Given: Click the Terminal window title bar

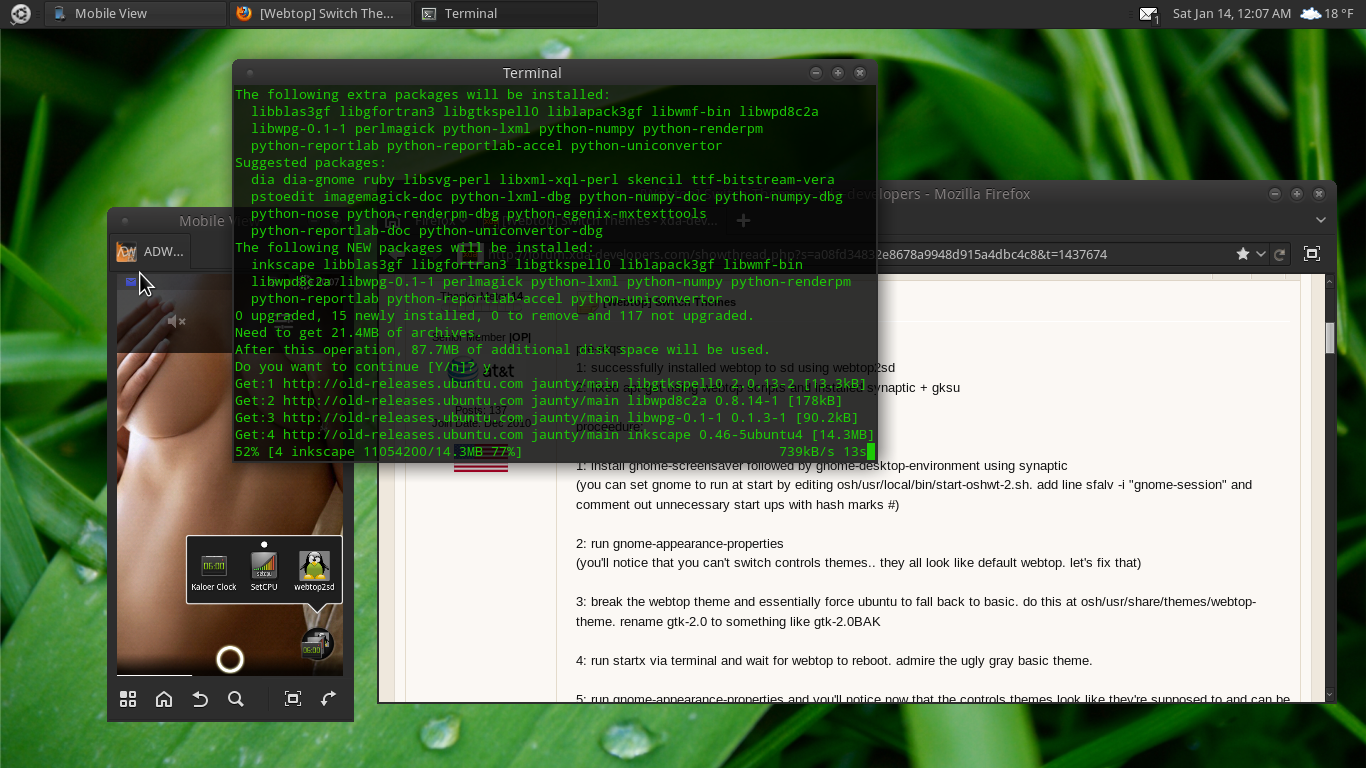Looking at the screenshot, I should point(532,73).
